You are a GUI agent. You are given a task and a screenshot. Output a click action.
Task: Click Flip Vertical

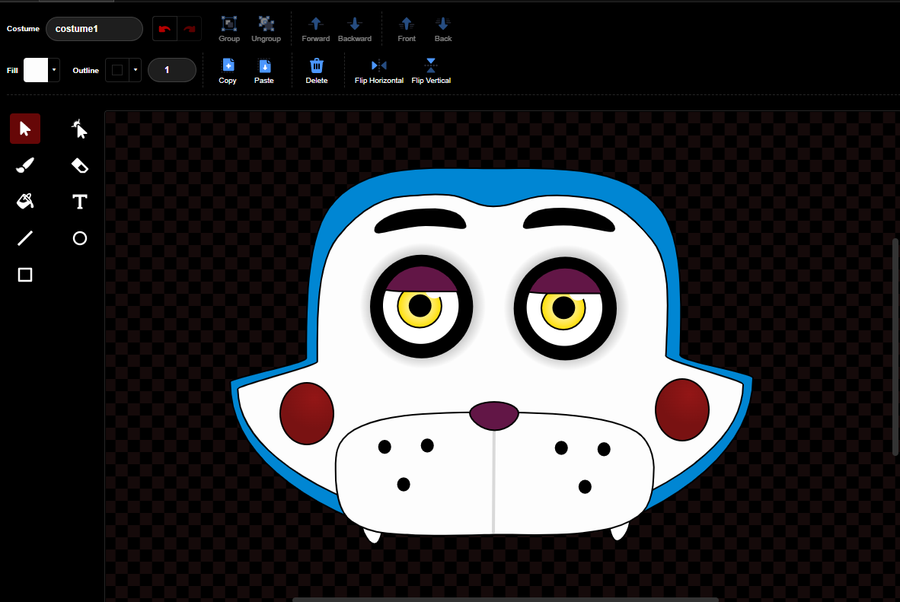pyautogui.click(x=431, y=71)
